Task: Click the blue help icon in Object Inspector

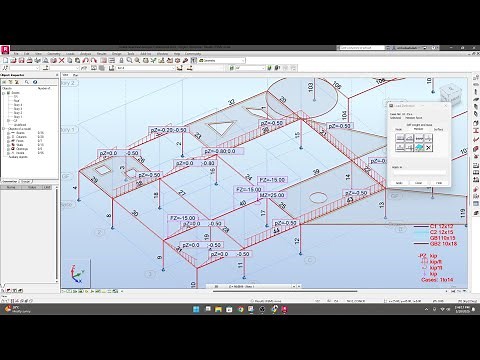Action: 35,82
